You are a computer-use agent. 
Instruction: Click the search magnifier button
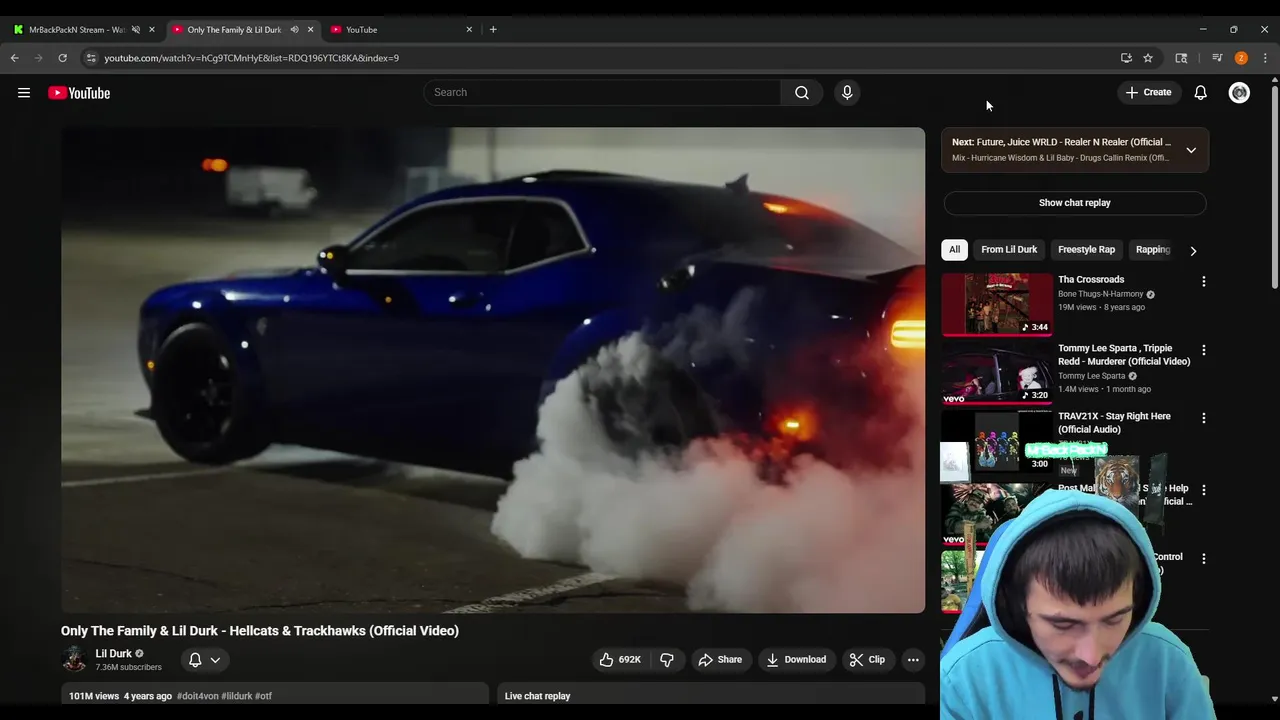[802, 92]
